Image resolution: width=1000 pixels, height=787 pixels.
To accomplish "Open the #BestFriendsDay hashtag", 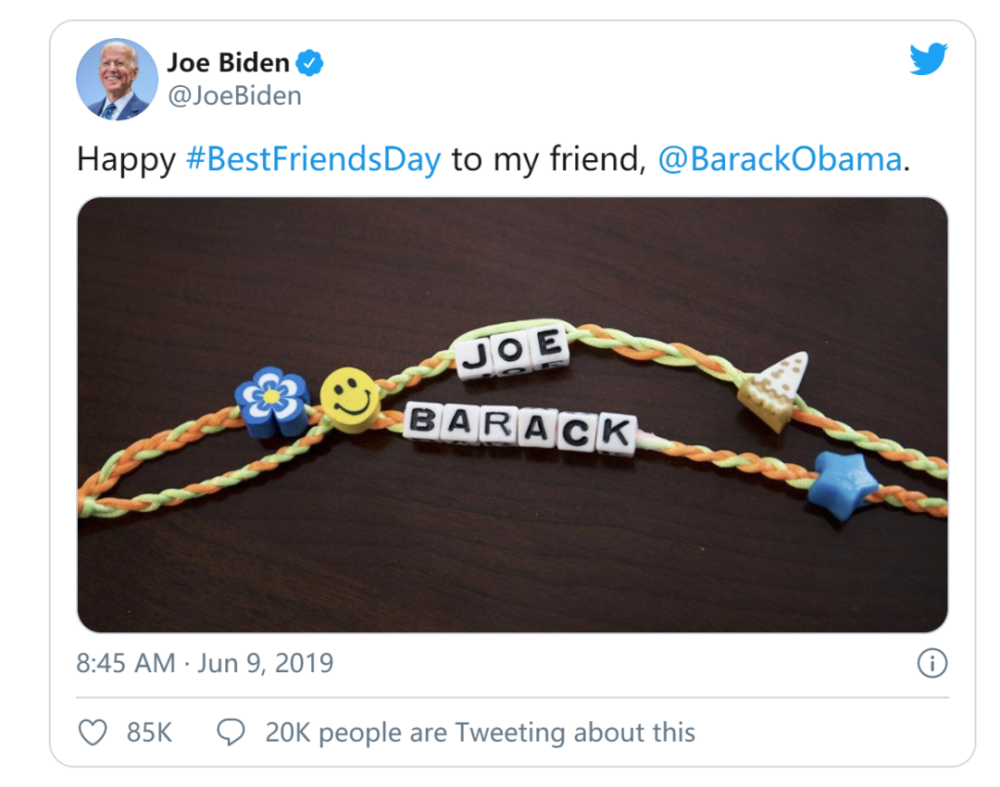I will tap(313, 160).
